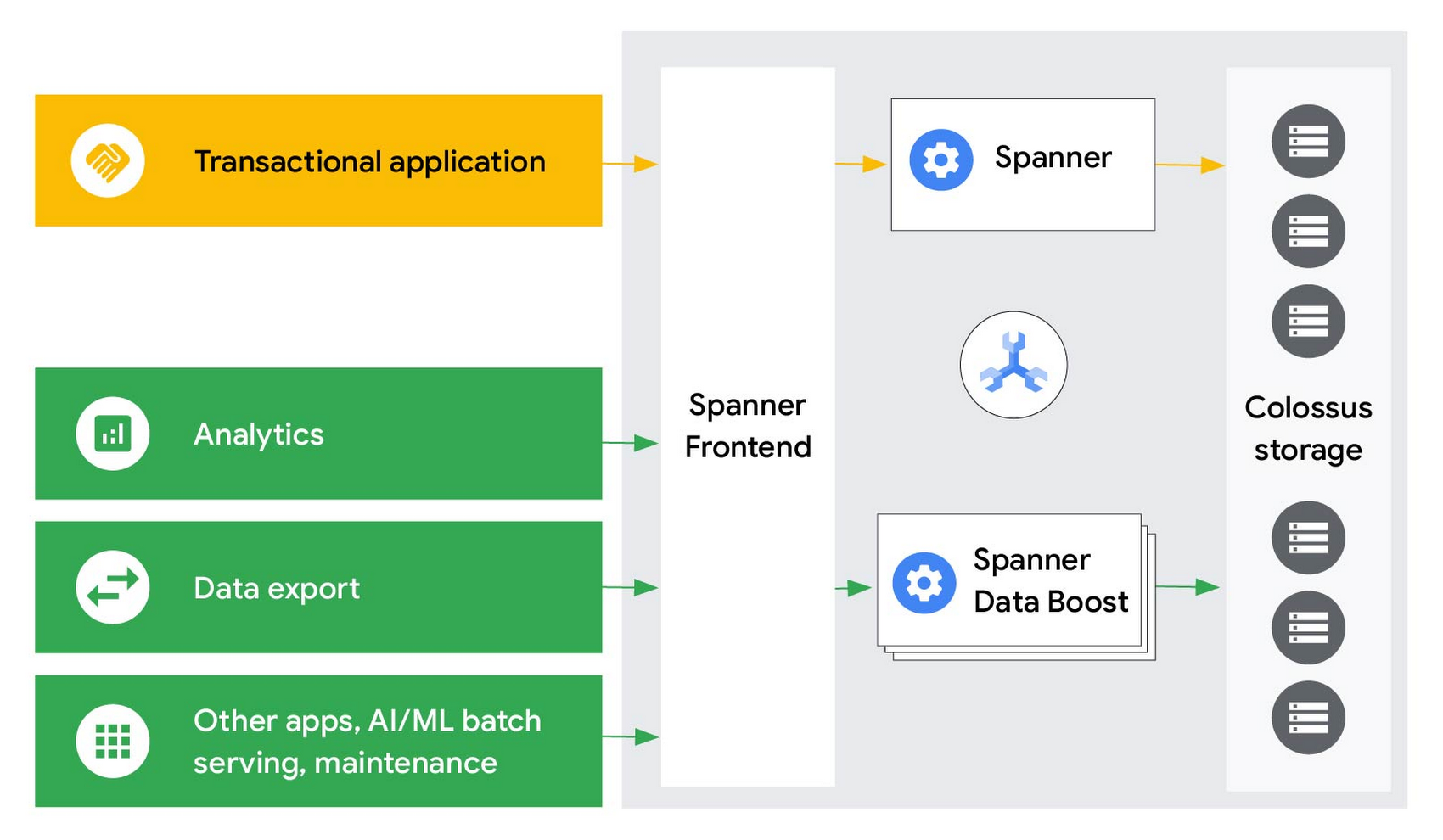Click the central Spanner wrench logo circle

click(1013, 365)
